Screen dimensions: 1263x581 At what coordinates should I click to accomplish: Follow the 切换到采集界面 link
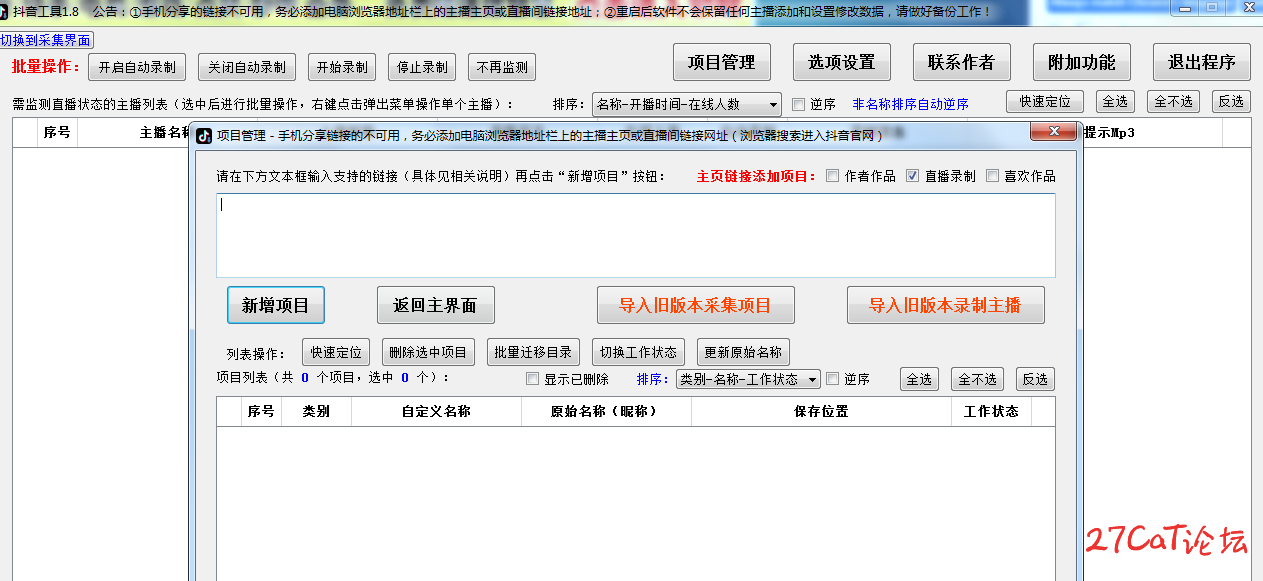coord(46,40)
